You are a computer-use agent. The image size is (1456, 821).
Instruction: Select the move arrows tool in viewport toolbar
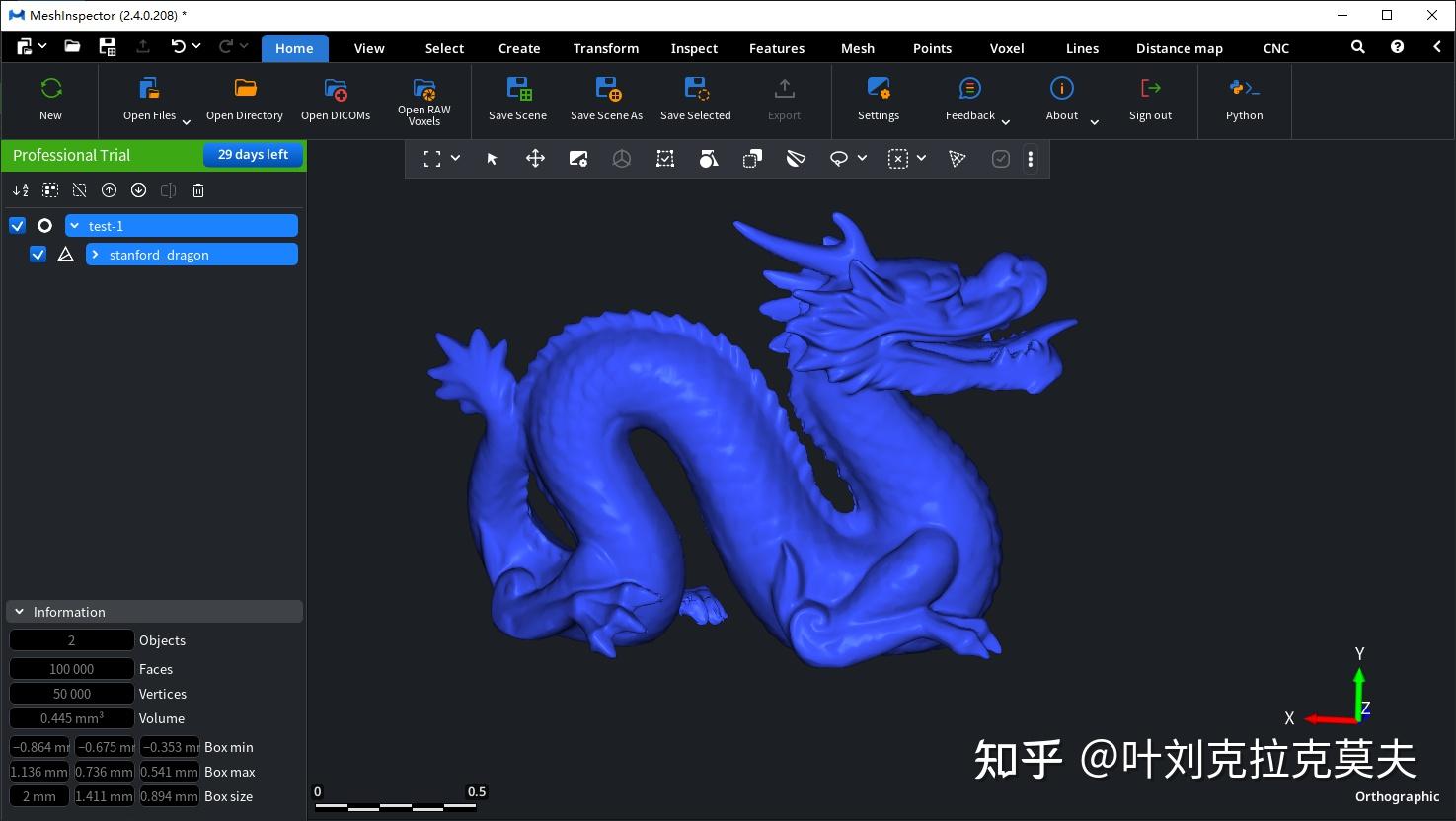tap(535, 159)
